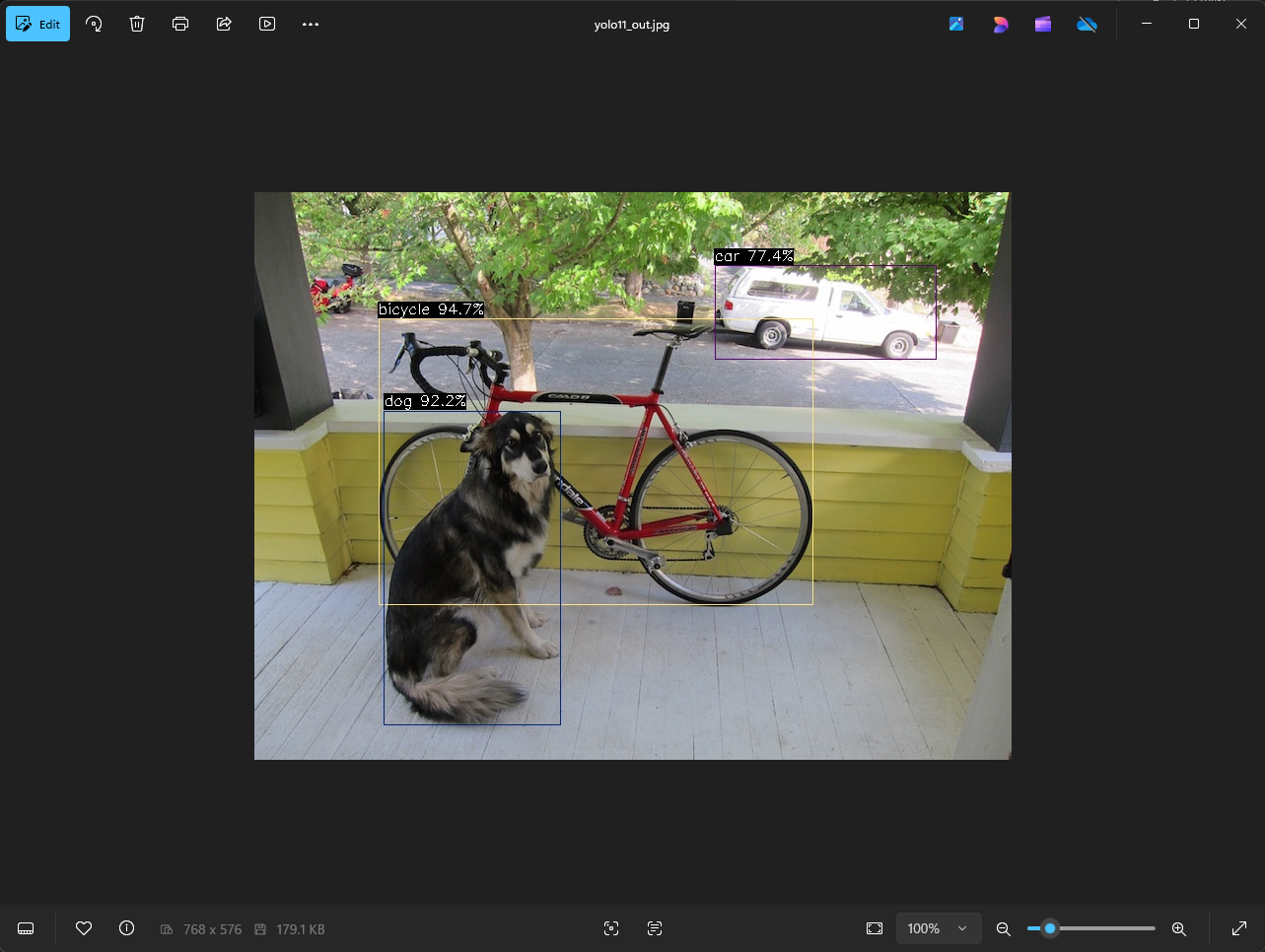Toggle the filmstrip view
The width and height of the screenshot is (1265, 952).
pos(26,928)
